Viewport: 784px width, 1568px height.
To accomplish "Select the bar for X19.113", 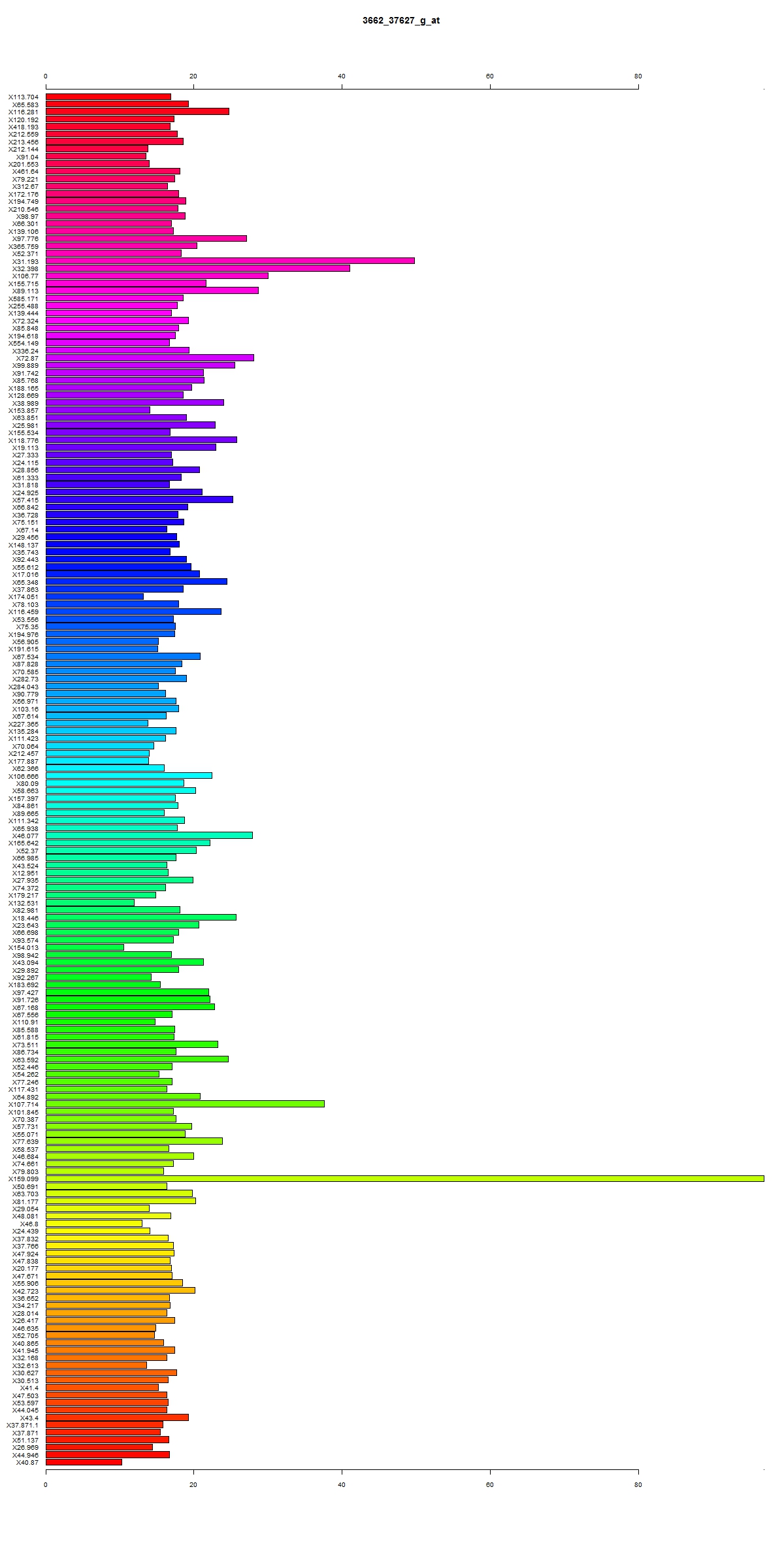I will tap(131, 448).
